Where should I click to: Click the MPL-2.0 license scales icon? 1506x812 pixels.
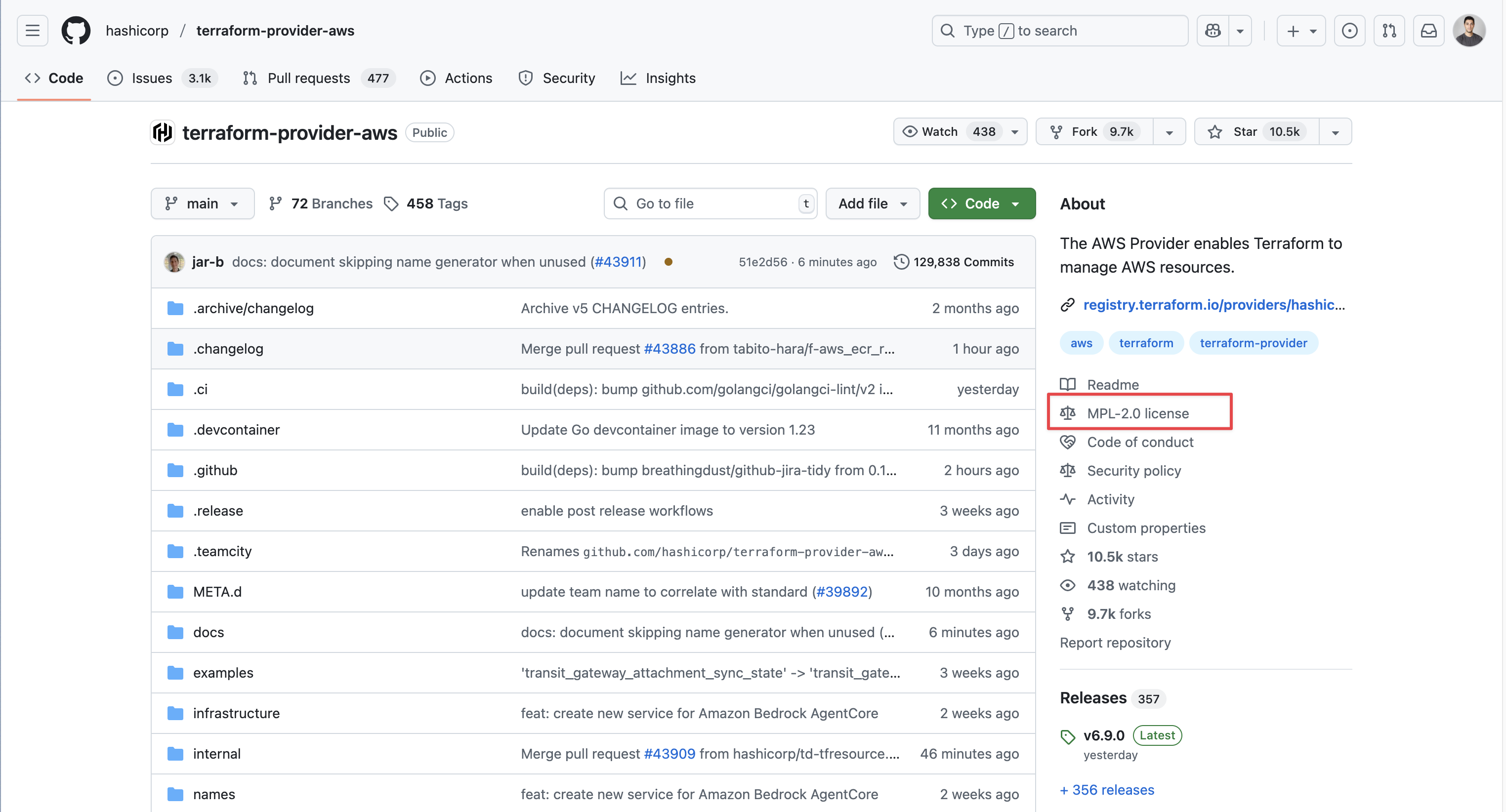pos(1068,413)
